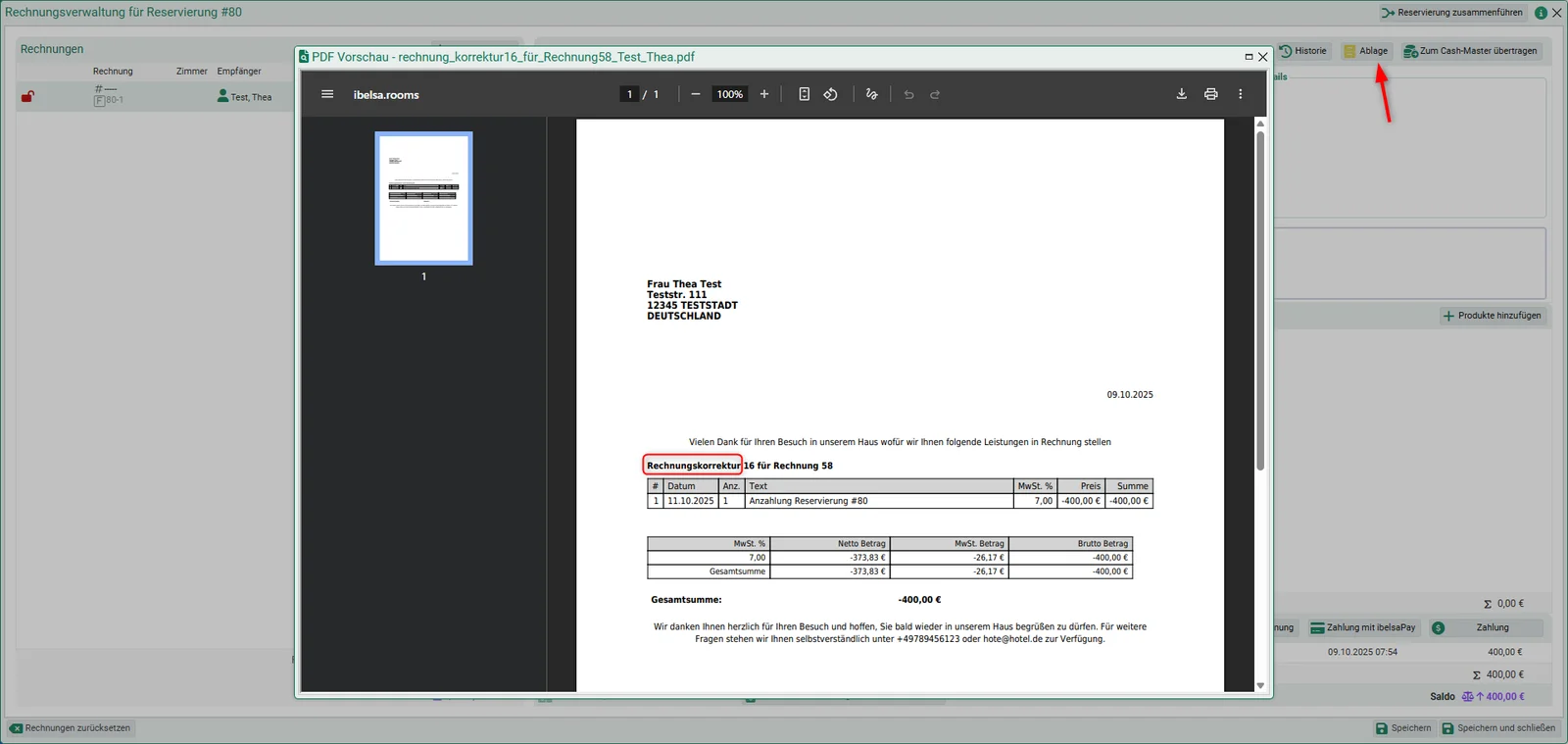Click the Zahlung button
The height and width of the screenshot is (744, 1568).
(x=1486, y=627)
